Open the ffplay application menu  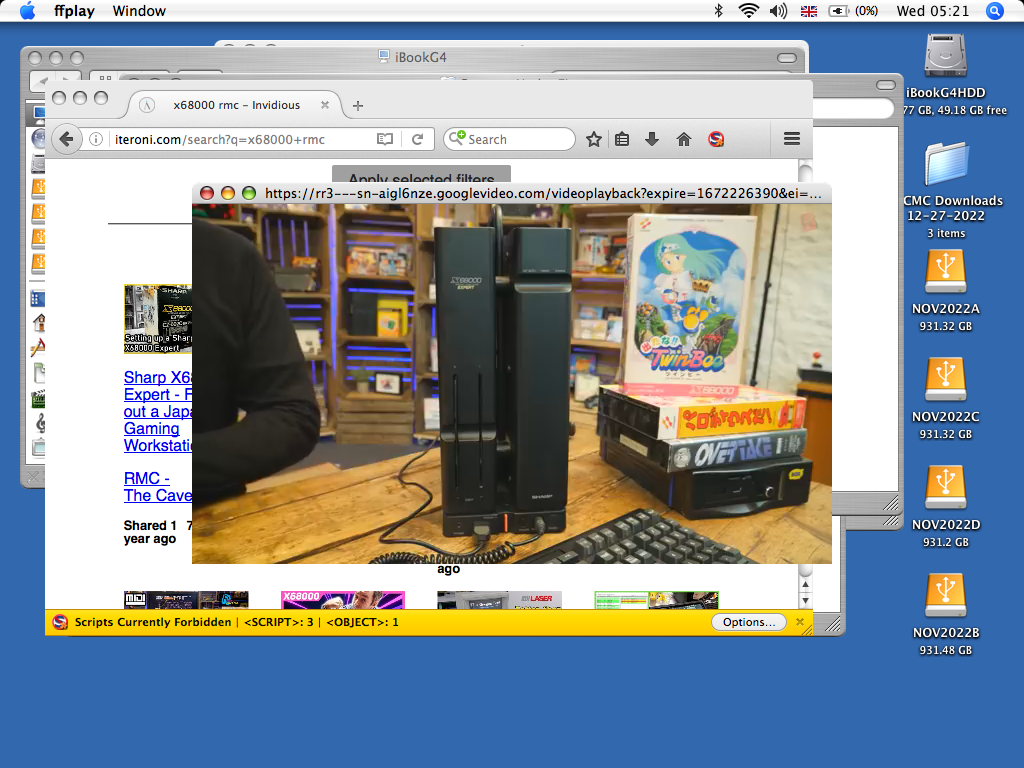74,11
